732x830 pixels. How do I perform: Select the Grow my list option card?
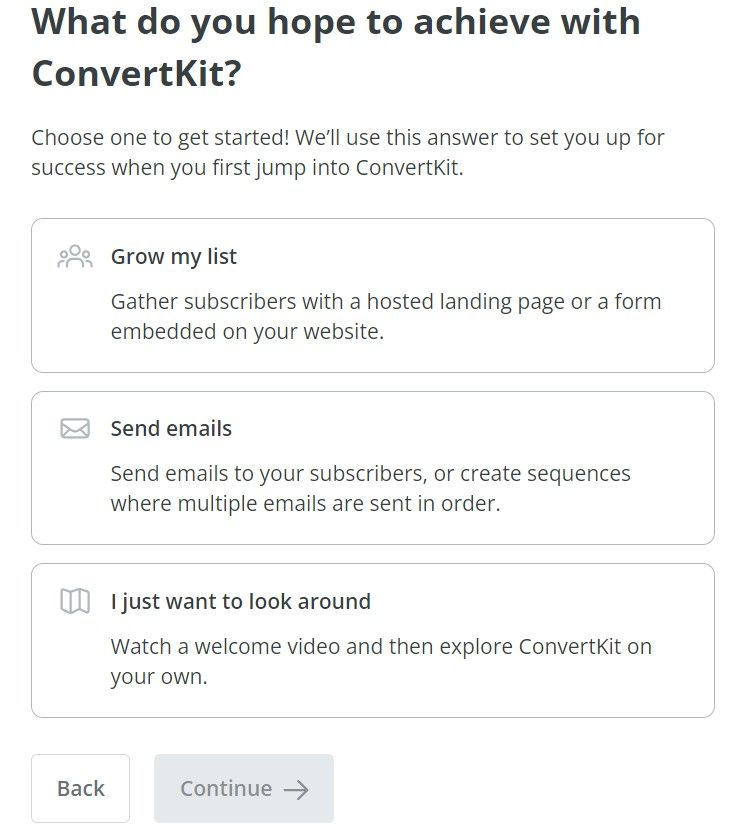[373, 295]
